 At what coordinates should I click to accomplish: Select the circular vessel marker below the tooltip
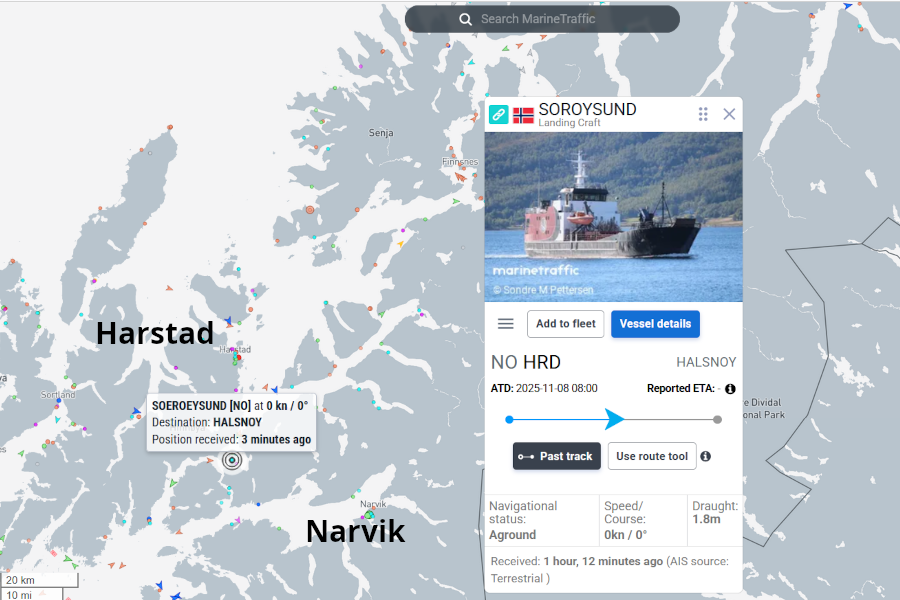pyautogui.click(x=232, y=460)
